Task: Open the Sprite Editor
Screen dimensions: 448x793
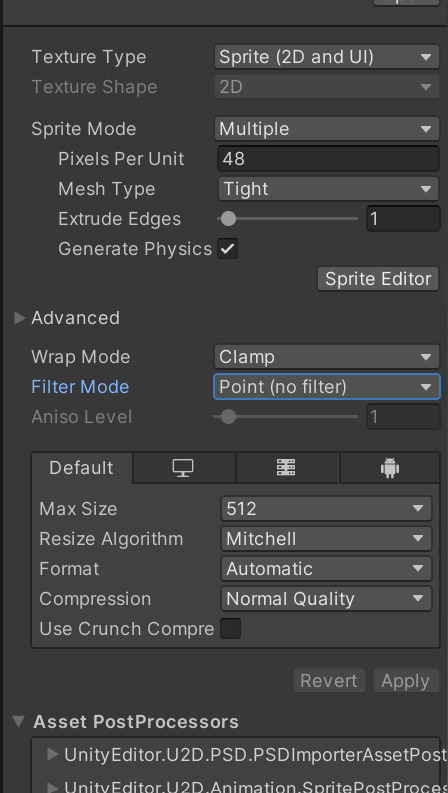Action: 378,279
